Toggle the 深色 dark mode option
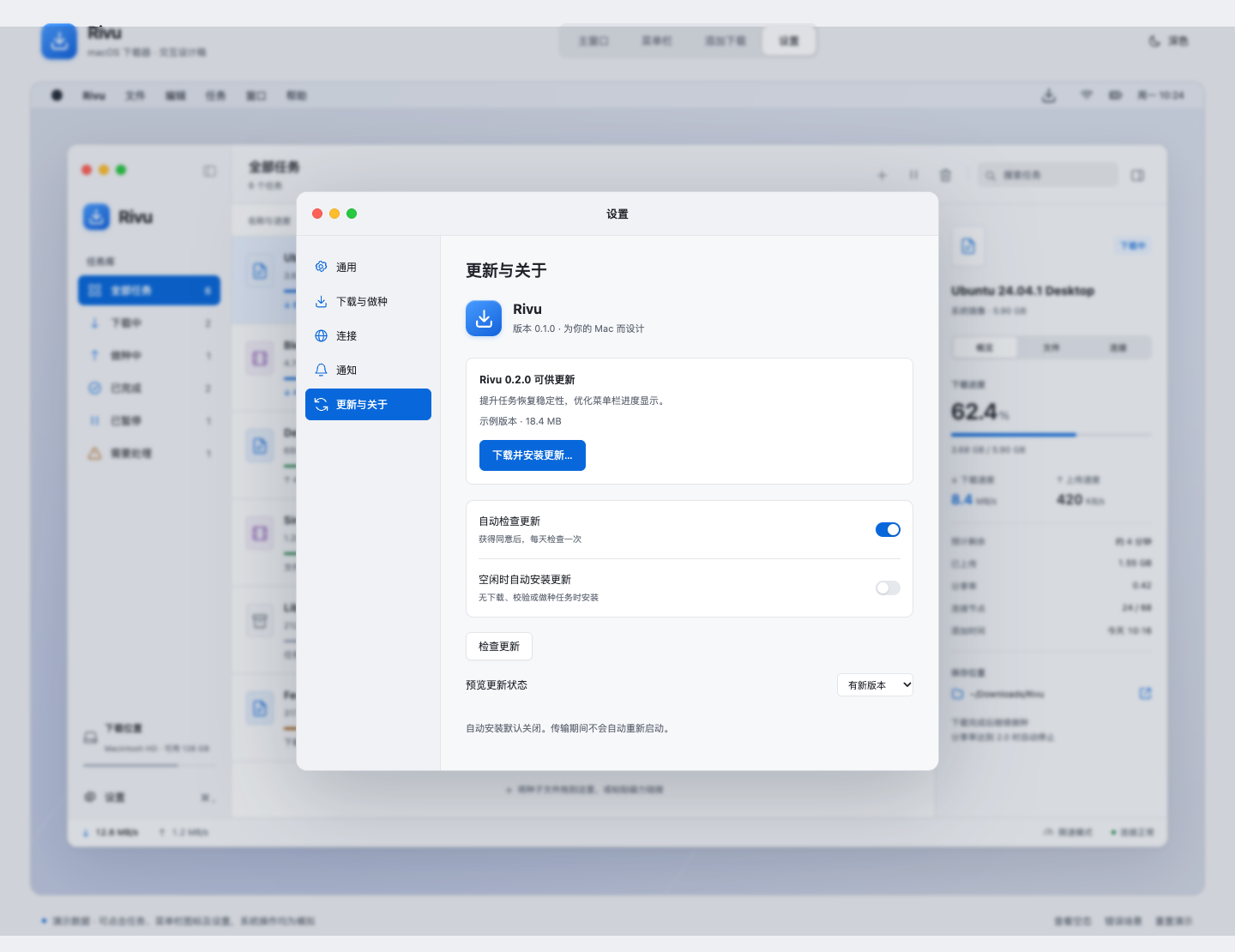This screenshot has width=1235, height=952. click(1168, 41)
